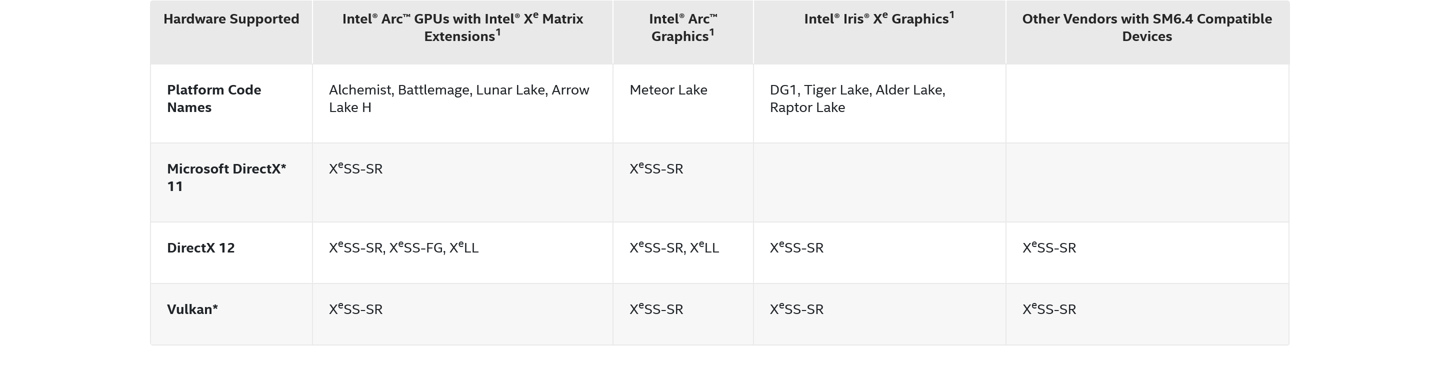Click XeSS-SR, XeSS-FG, XeLL cell
1440x368 pixels.
404,247
